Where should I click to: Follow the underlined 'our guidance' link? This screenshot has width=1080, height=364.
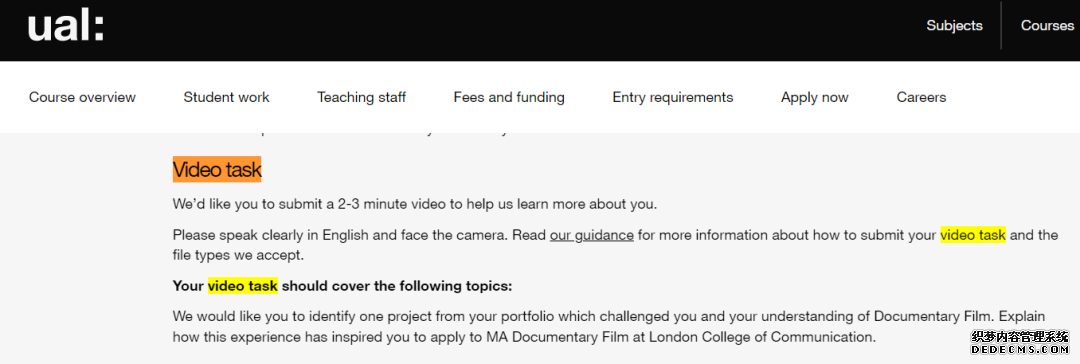(x=592, y=235)
